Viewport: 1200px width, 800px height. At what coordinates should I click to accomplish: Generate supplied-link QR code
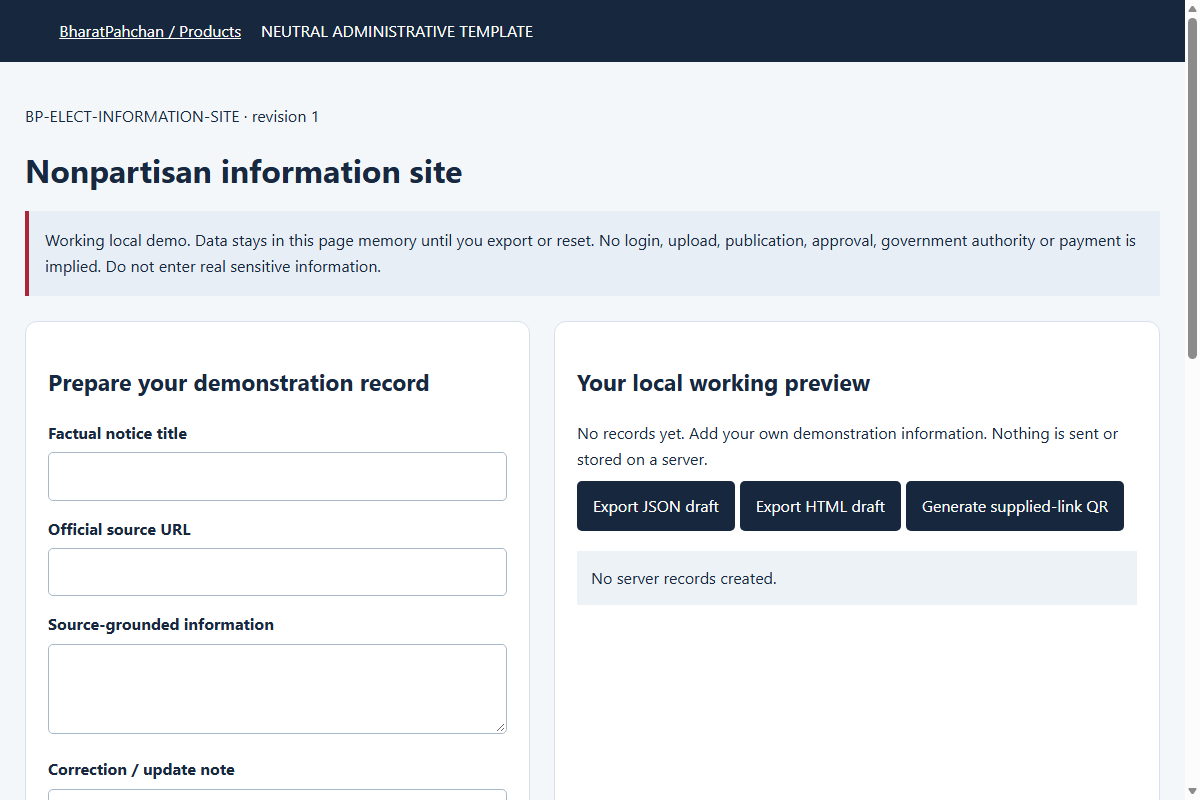point(1015,506)
